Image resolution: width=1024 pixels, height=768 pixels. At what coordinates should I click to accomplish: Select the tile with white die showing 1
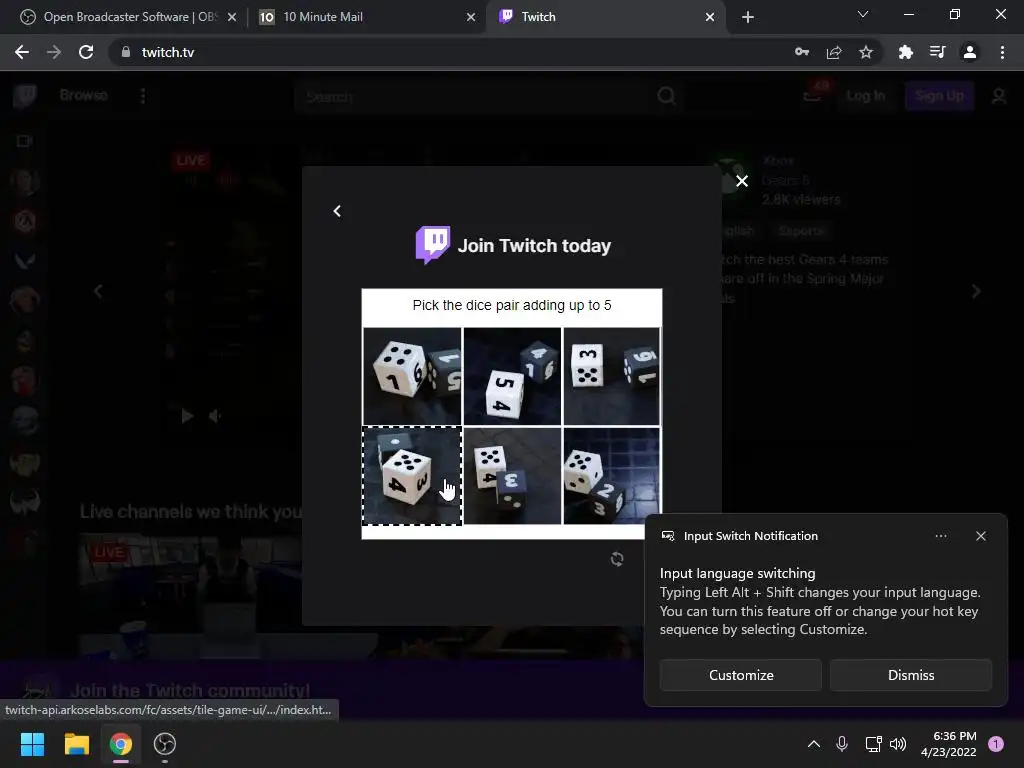[412, 376]
